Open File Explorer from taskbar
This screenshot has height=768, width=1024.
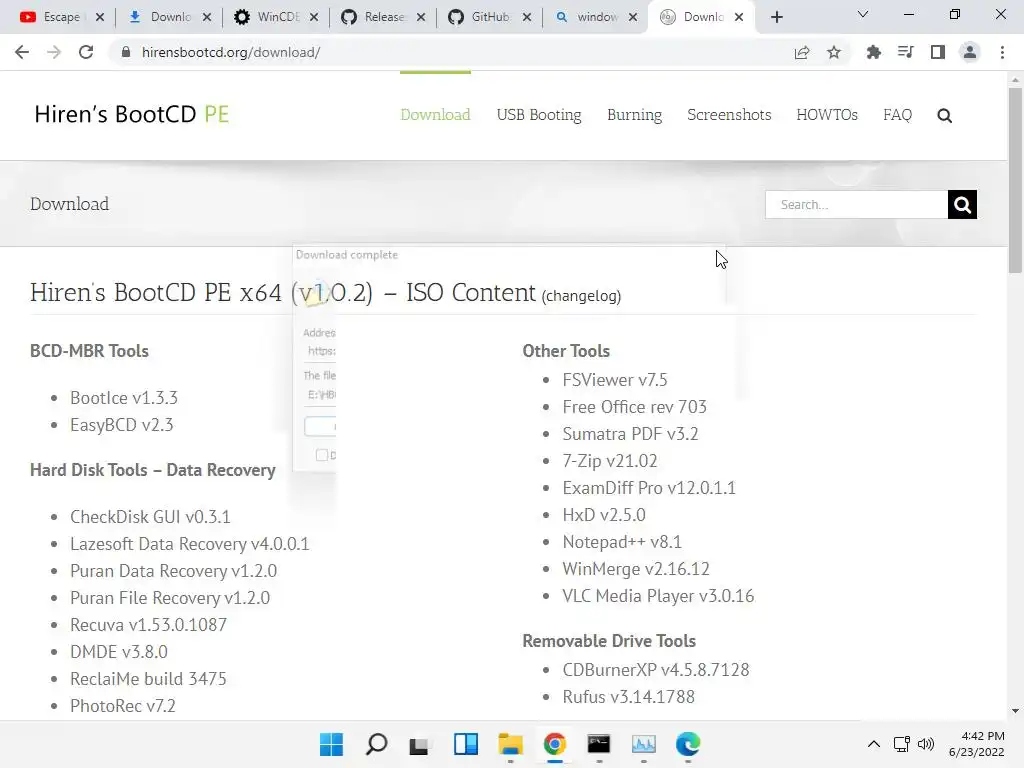(x=510, y=744)
